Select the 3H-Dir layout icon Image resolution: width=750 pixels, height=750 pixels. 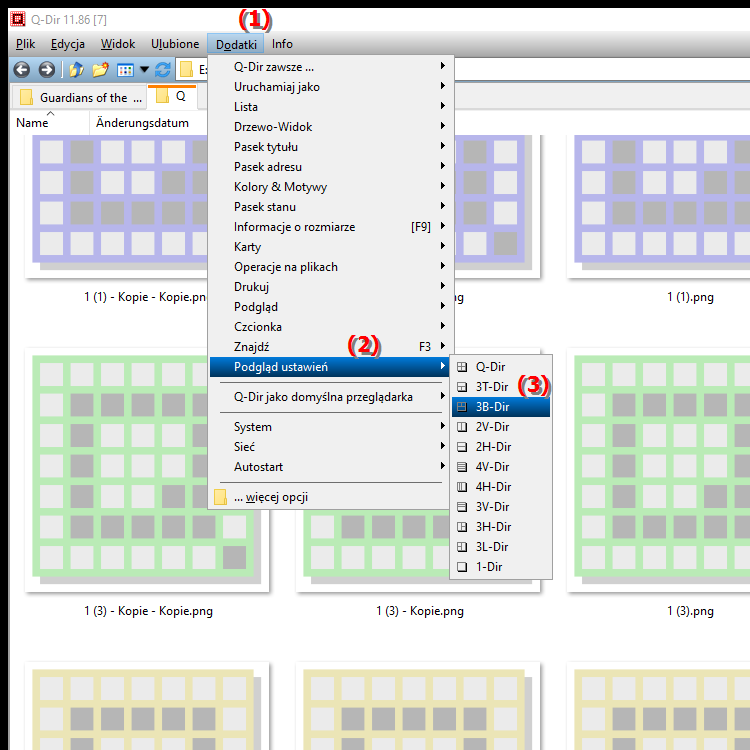pos(462,527)
